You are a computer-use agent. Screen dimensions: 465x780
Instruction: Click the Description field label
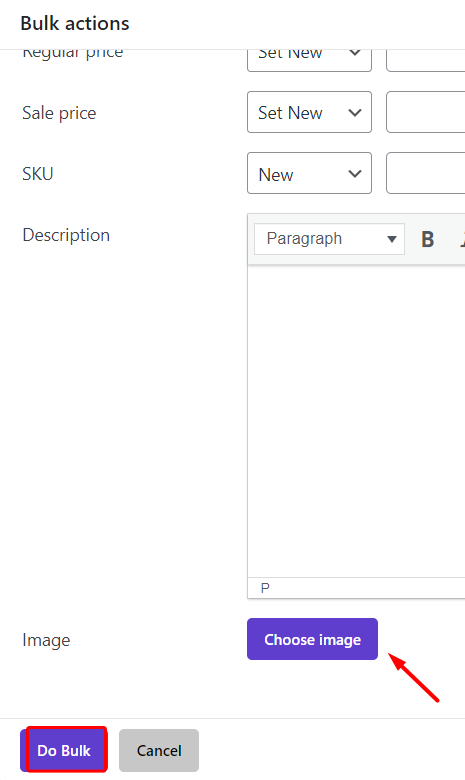66,235
